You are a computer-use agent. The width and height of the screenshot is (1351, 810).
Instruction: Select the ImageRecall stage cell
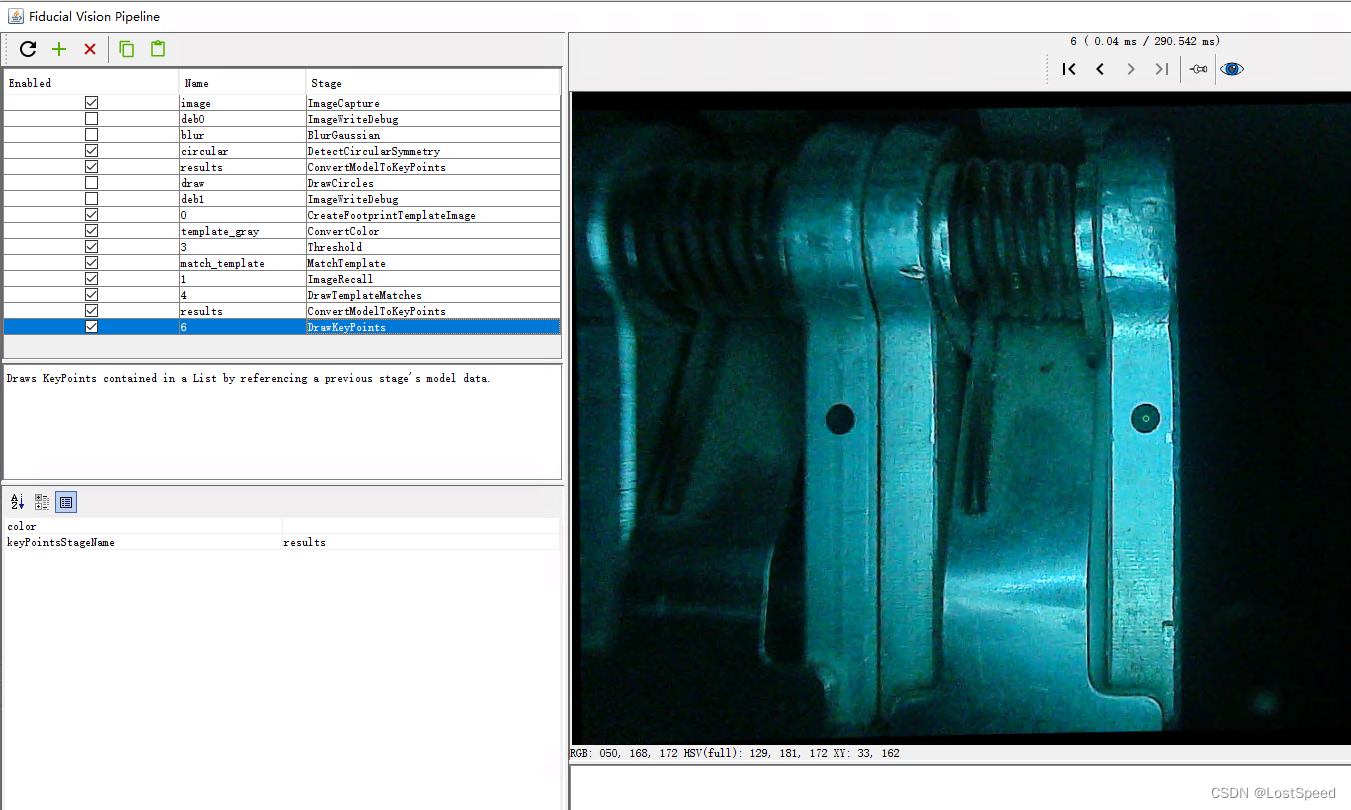[x=433, y=279]
